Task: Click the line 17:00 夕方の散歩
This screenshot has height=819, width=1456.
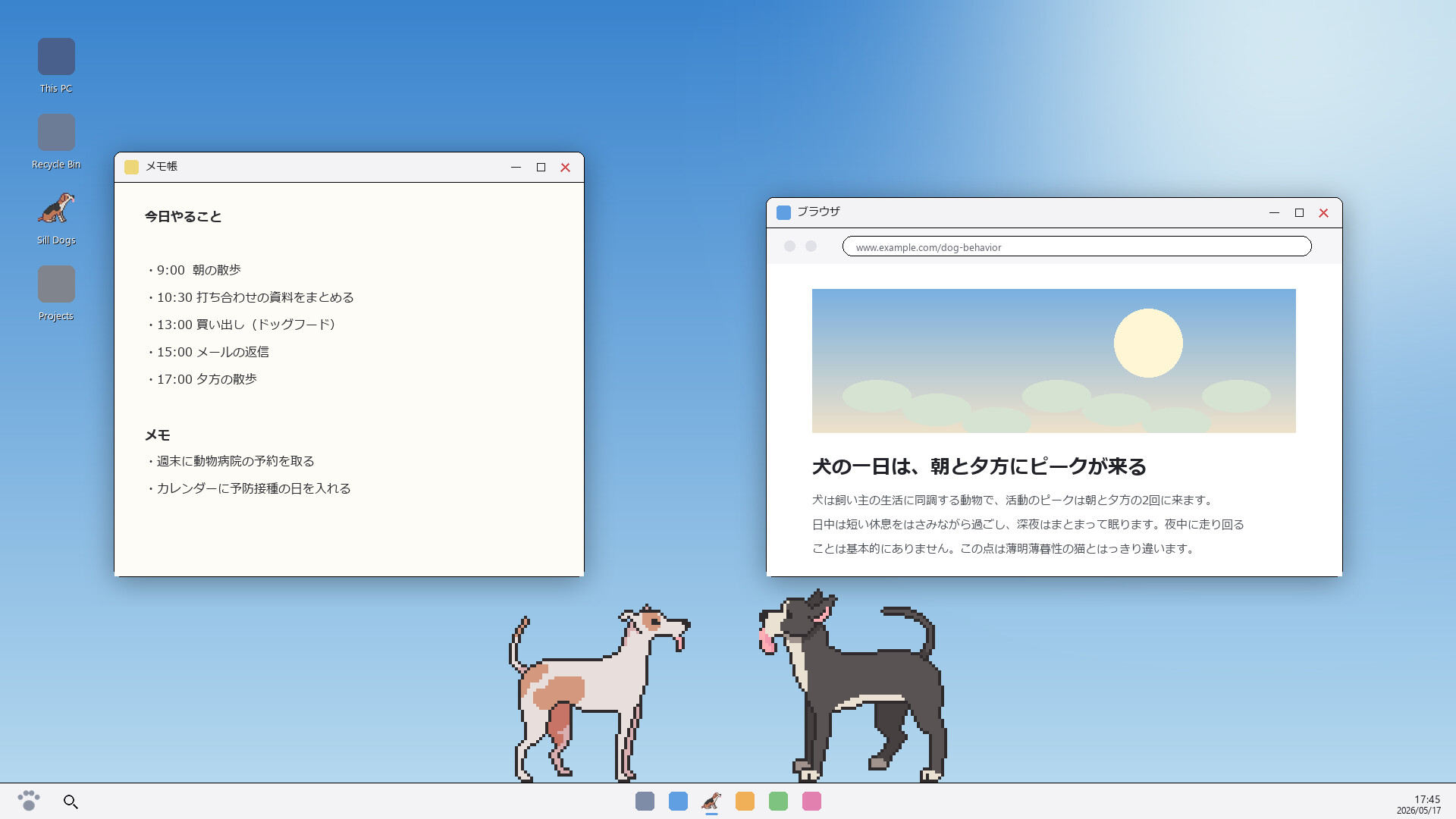Action: [x=201, y=379]
